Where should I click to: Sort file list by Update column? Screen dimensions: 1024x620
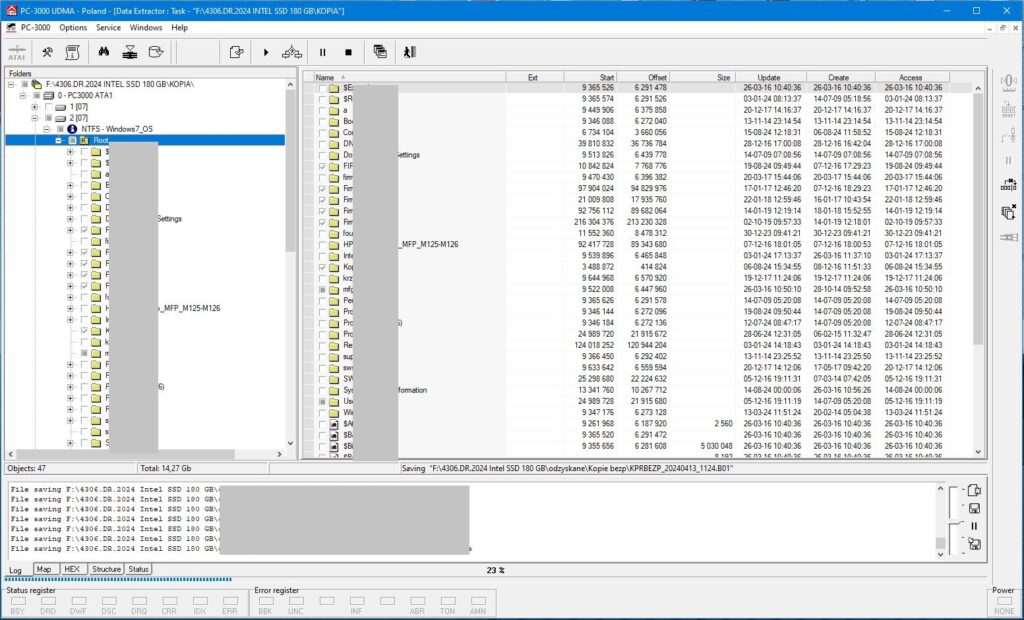771,77
